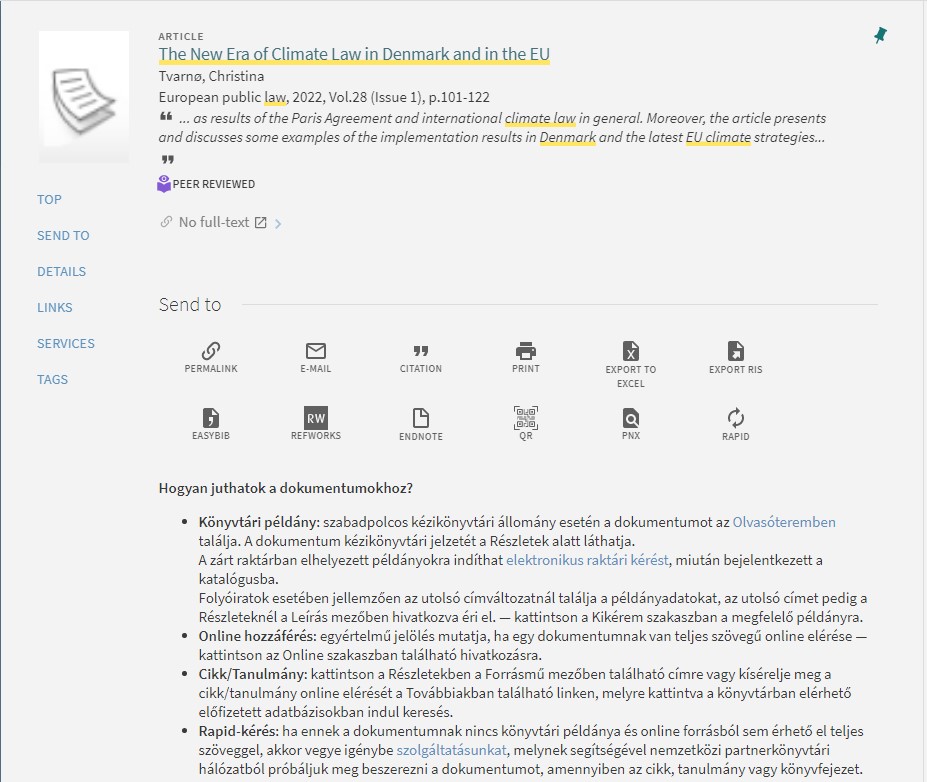Jump to Details section
The image size is (927, 782).
(61, 271)
